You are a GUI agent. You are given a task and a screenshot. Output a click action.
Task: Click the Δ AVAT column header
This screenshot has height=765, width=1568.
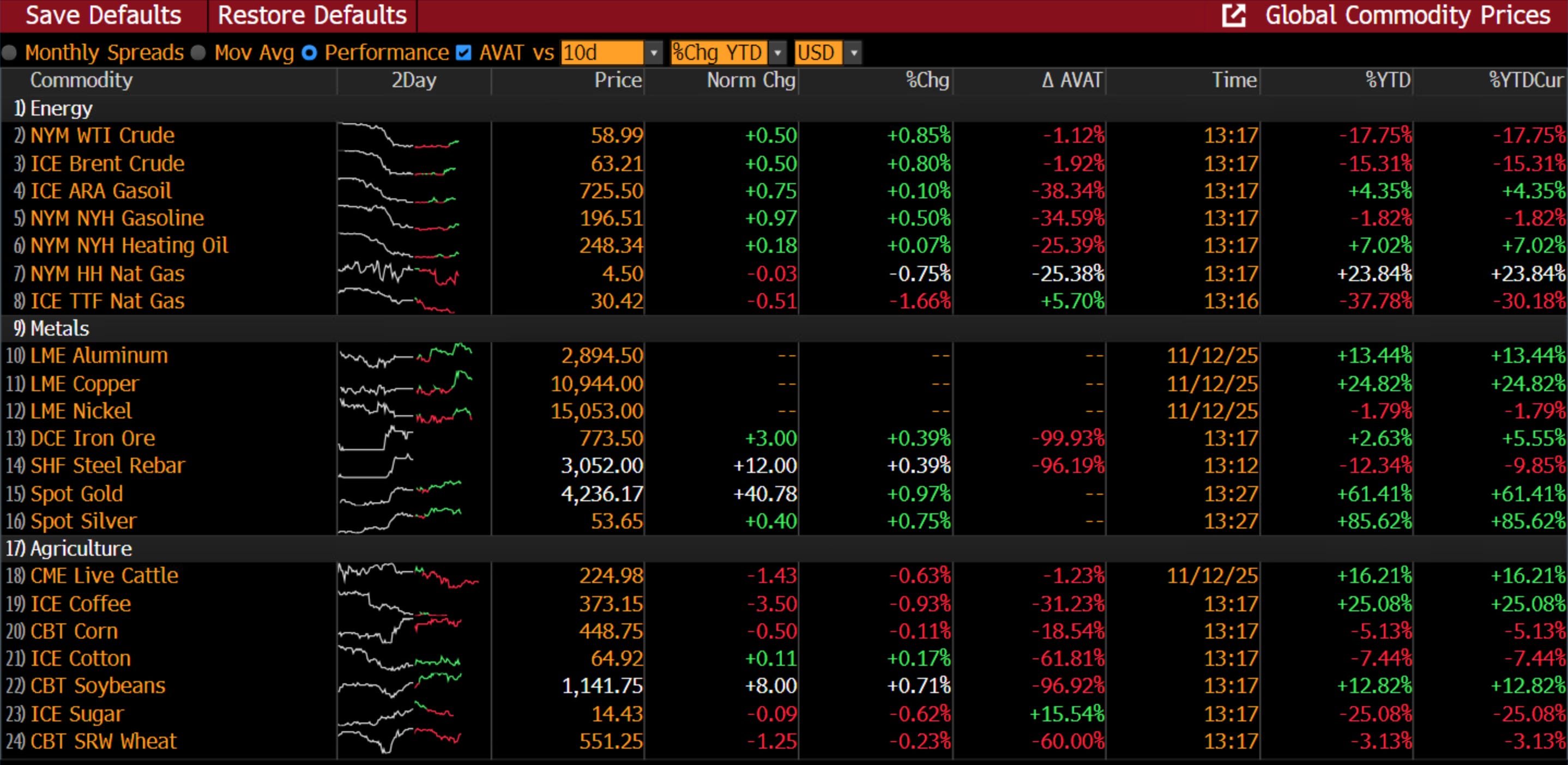click(x=1072, y=80)
